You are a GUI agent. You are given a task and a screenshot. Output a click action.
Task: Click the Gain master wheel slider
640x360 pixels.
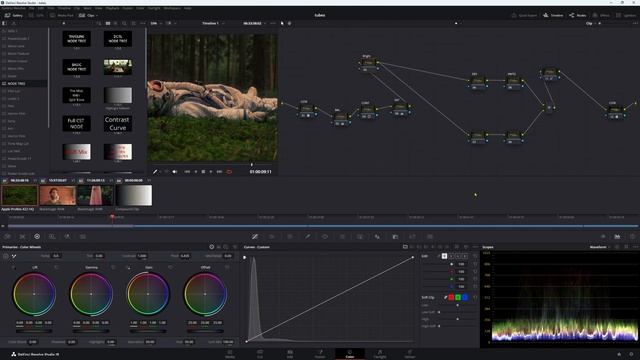pyautogui.click(x=148, y=331)
